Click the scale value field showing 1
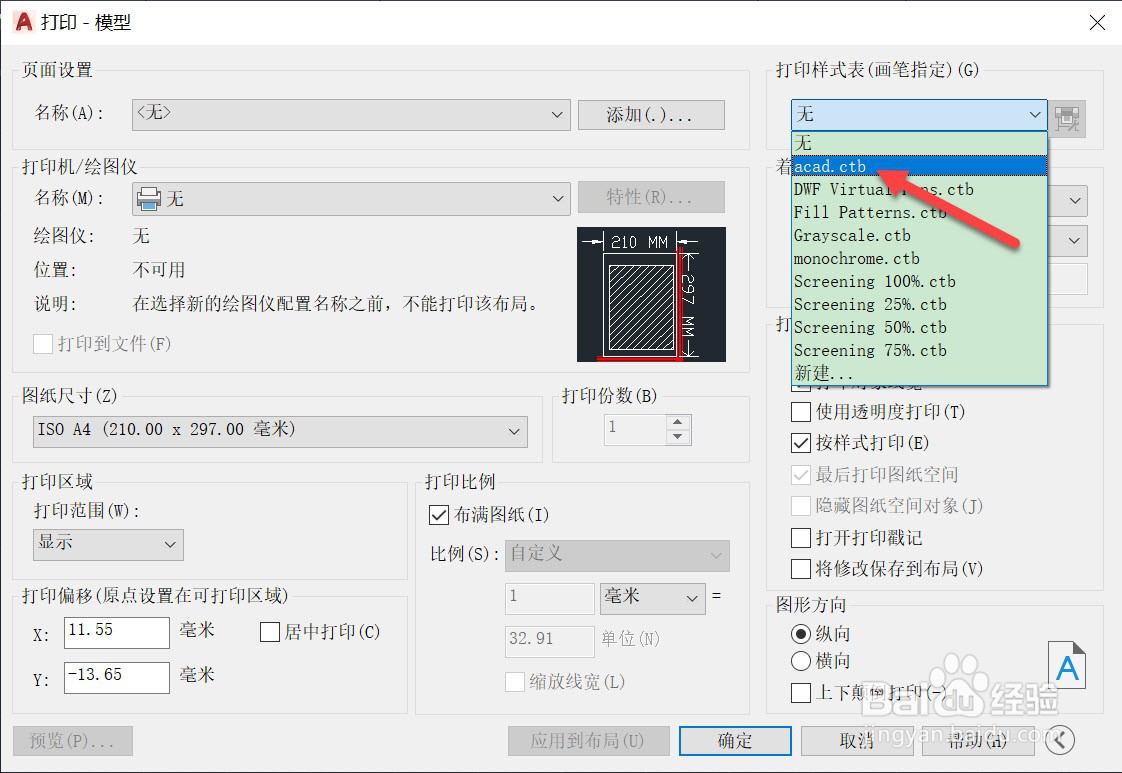The width and height of the screenshot is (1122, 773). 550,598
